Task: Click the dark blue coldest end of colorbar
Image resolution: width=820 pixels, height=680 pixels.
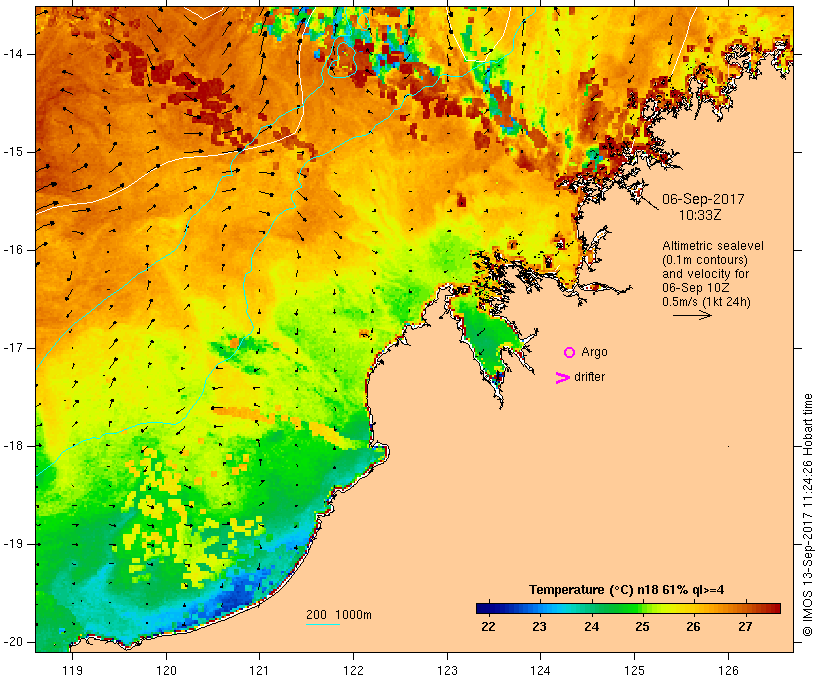Action: pyautogui.click(x=484, y=608)
